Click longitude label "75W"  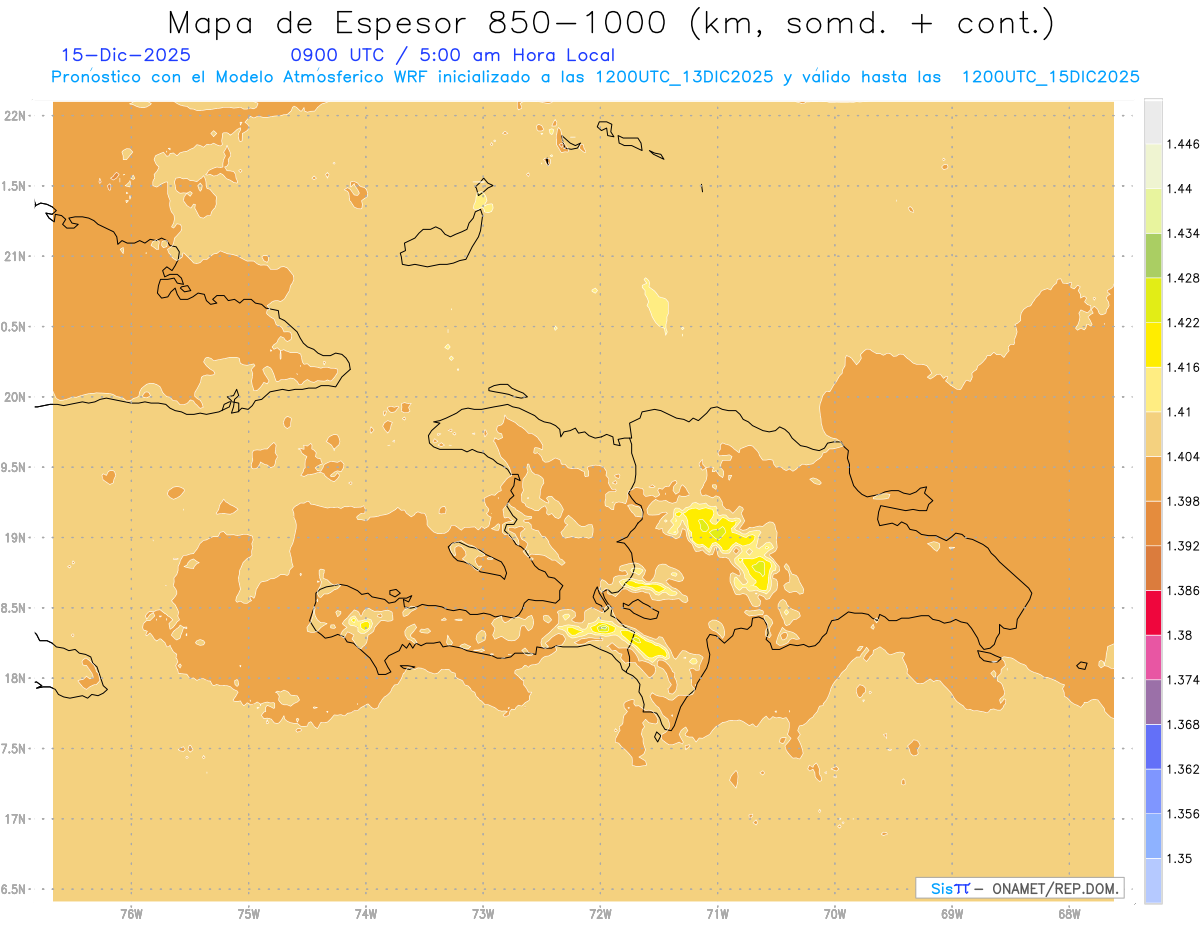click(249, 913)
